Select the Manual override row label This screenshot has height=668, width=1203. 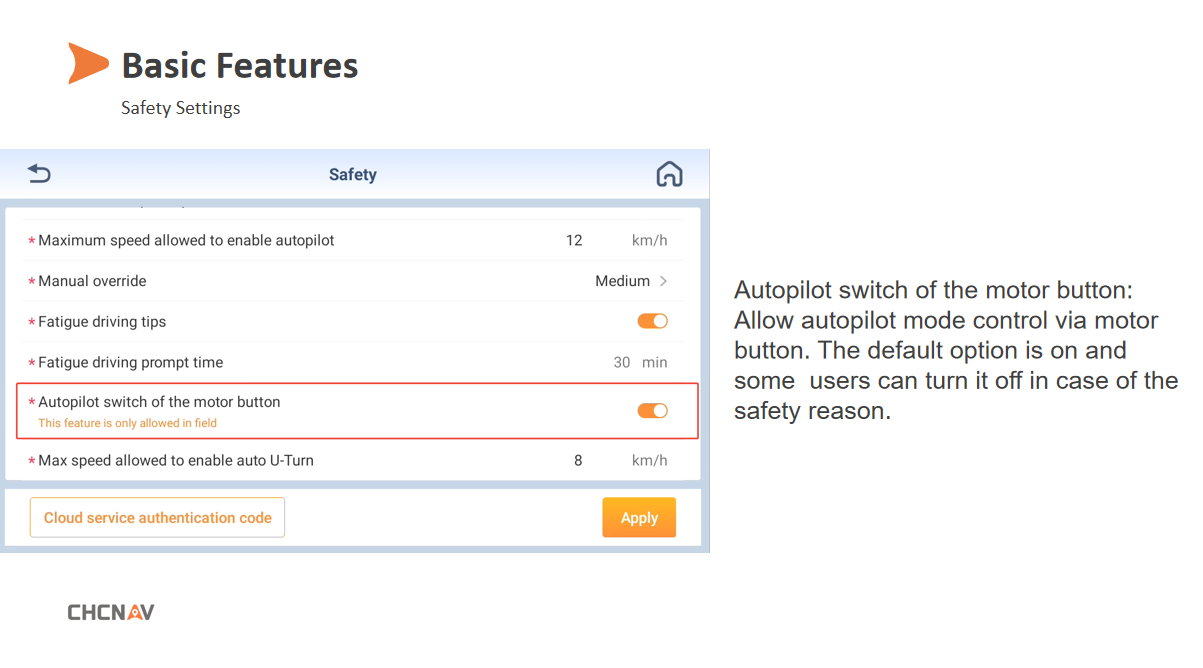coord(92,281)
